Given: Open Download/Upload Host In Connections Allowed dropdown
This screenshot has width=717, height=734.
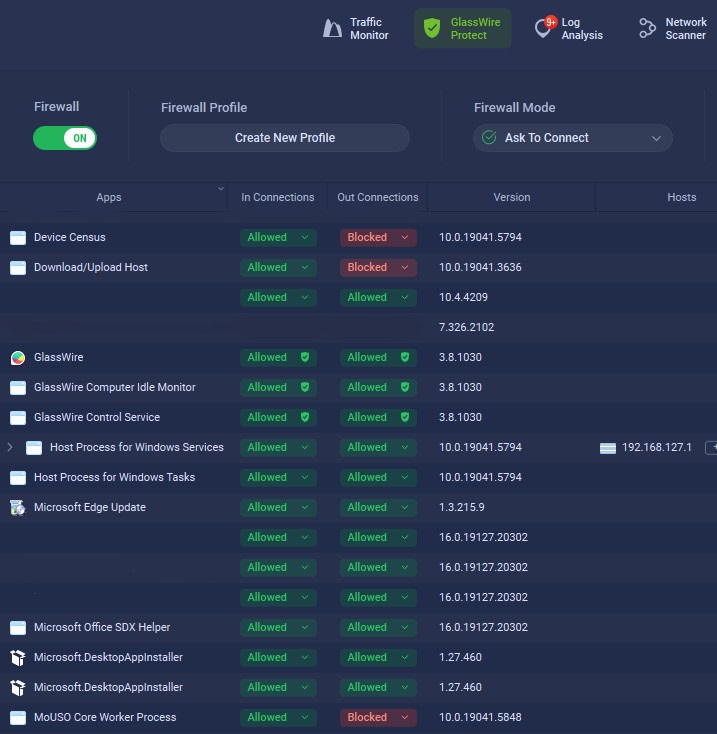Looking at the screenshot, I should [x=278, y=268].
